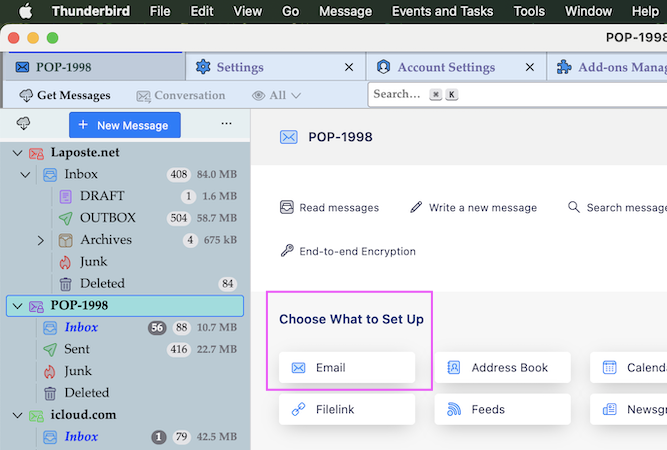
Task: Collapse the icloud.com account
Action: [x=17, y=415]
